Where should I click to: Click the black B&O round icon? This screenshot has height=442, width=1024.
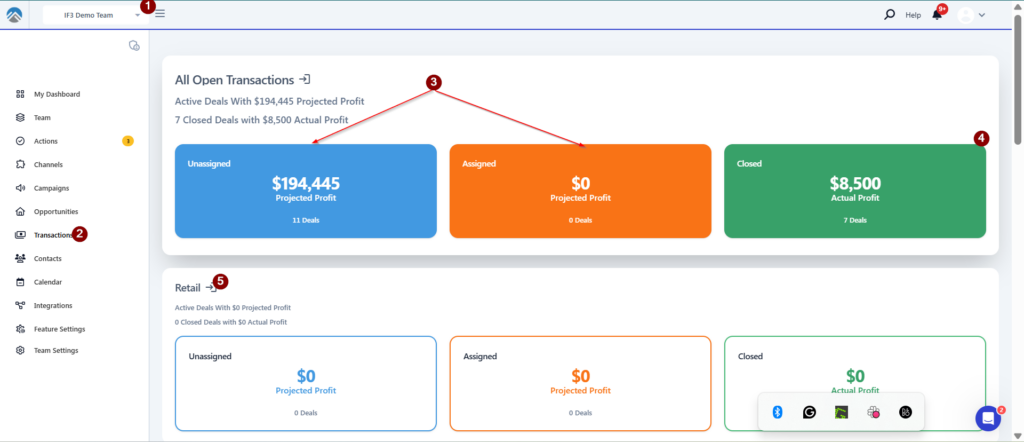pos(905,412)
